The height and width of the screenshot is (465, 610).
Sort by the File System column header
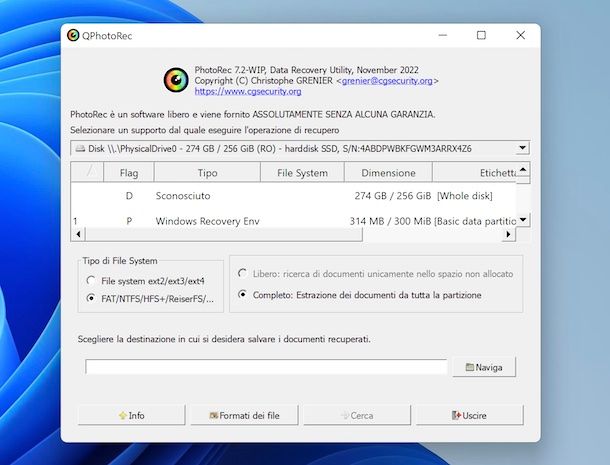pyautogui.click(x=302, y=172)
